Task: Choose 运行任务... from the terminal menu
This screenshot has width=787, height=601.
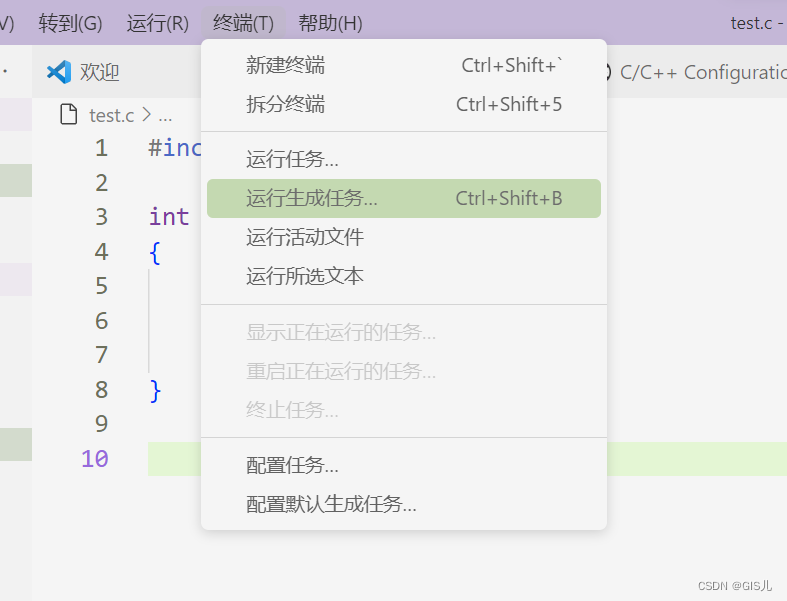Action: (x=404, y=159)
